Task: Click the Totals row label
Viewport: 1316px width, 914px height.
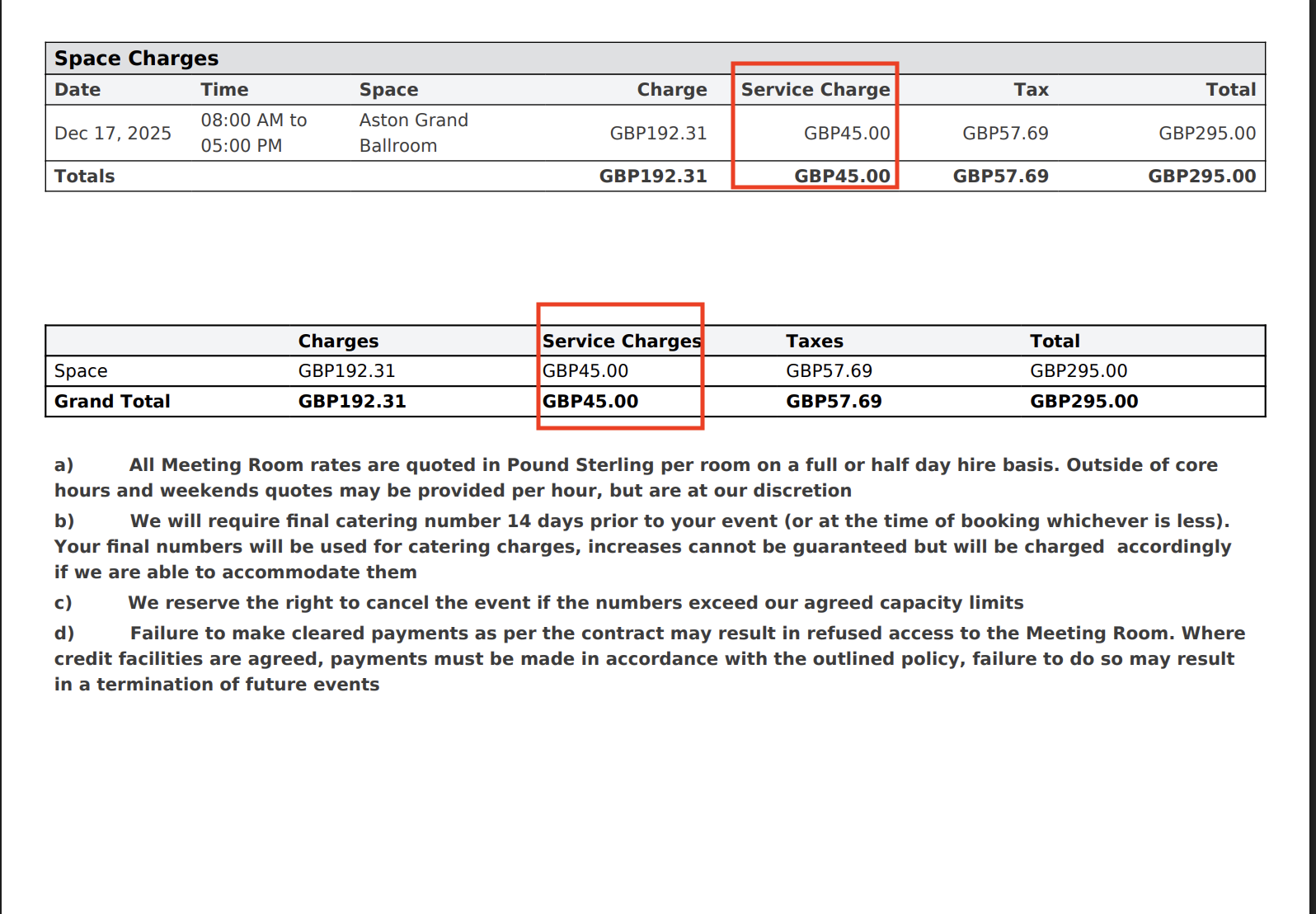Action: 85,177
